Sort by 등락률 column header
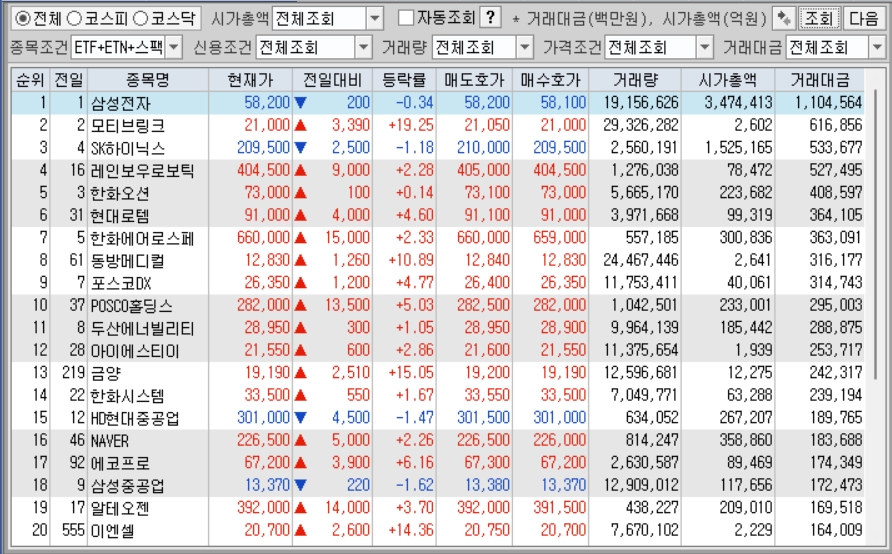The height and width of the screenshot is (554, 892). click(404, 80)
